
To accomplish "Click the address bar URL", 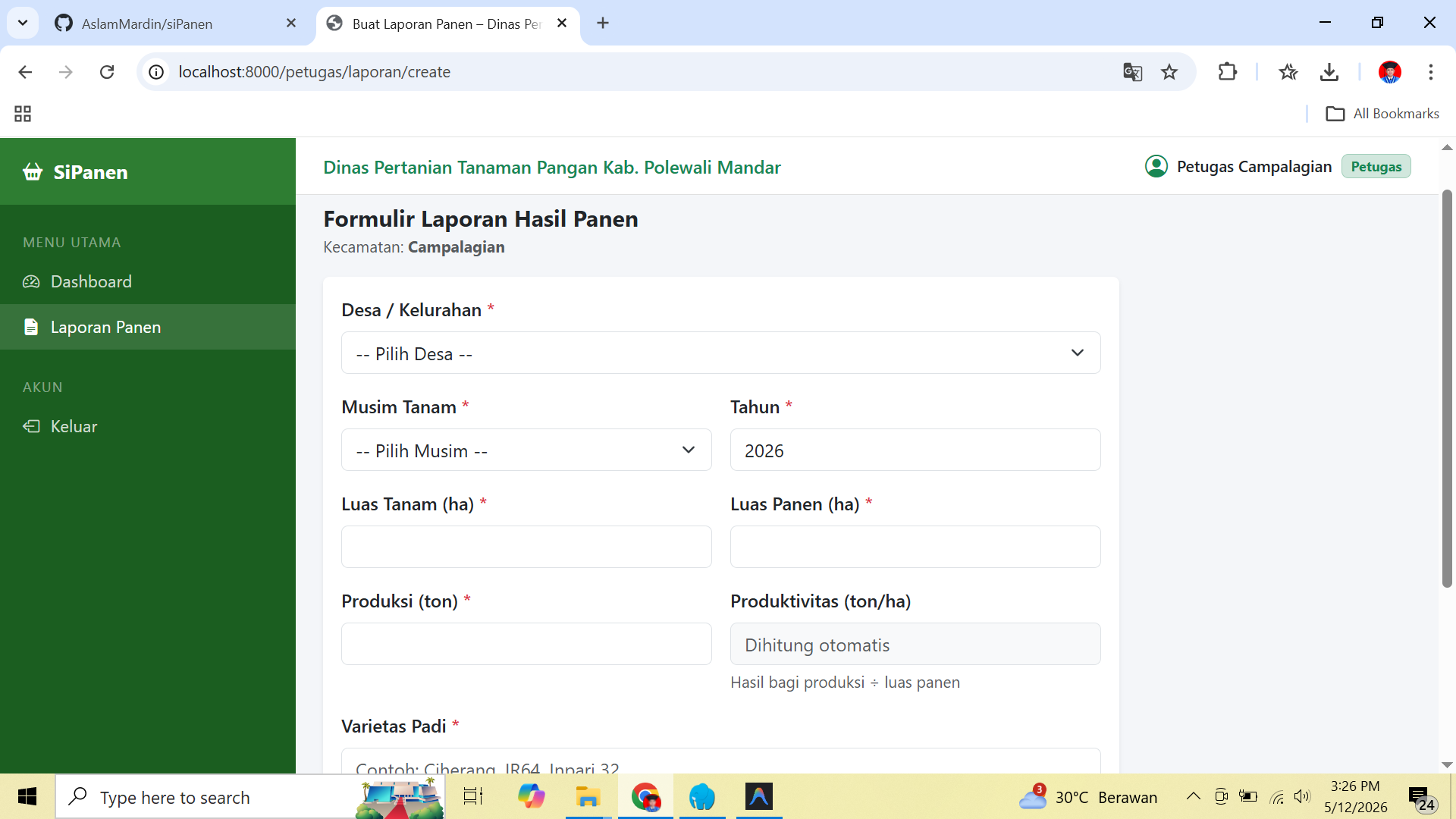I will tap(315, 72).
